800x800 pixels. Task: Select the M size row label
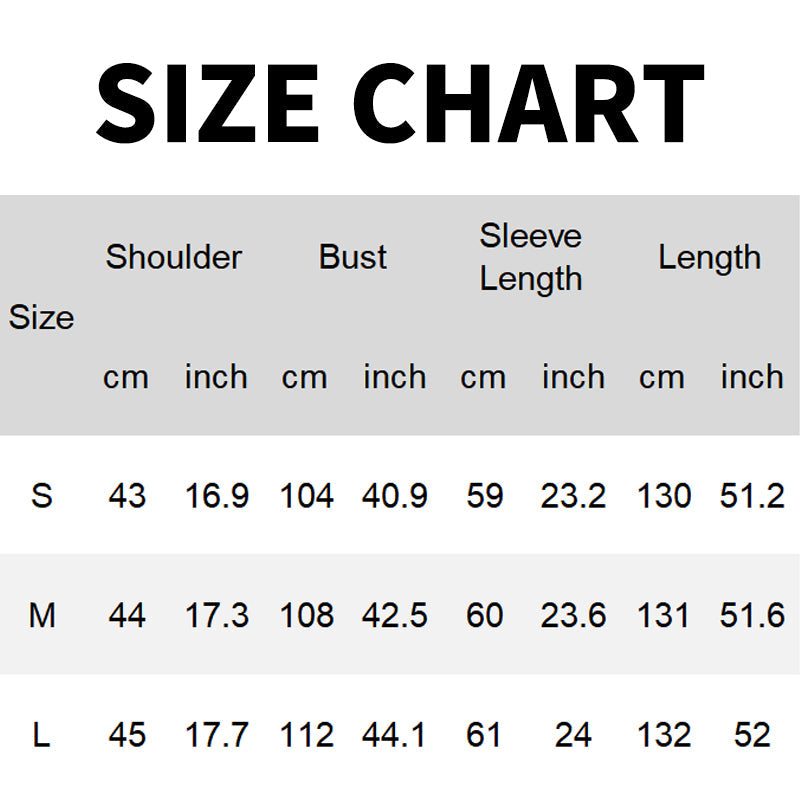pos(41,615)
